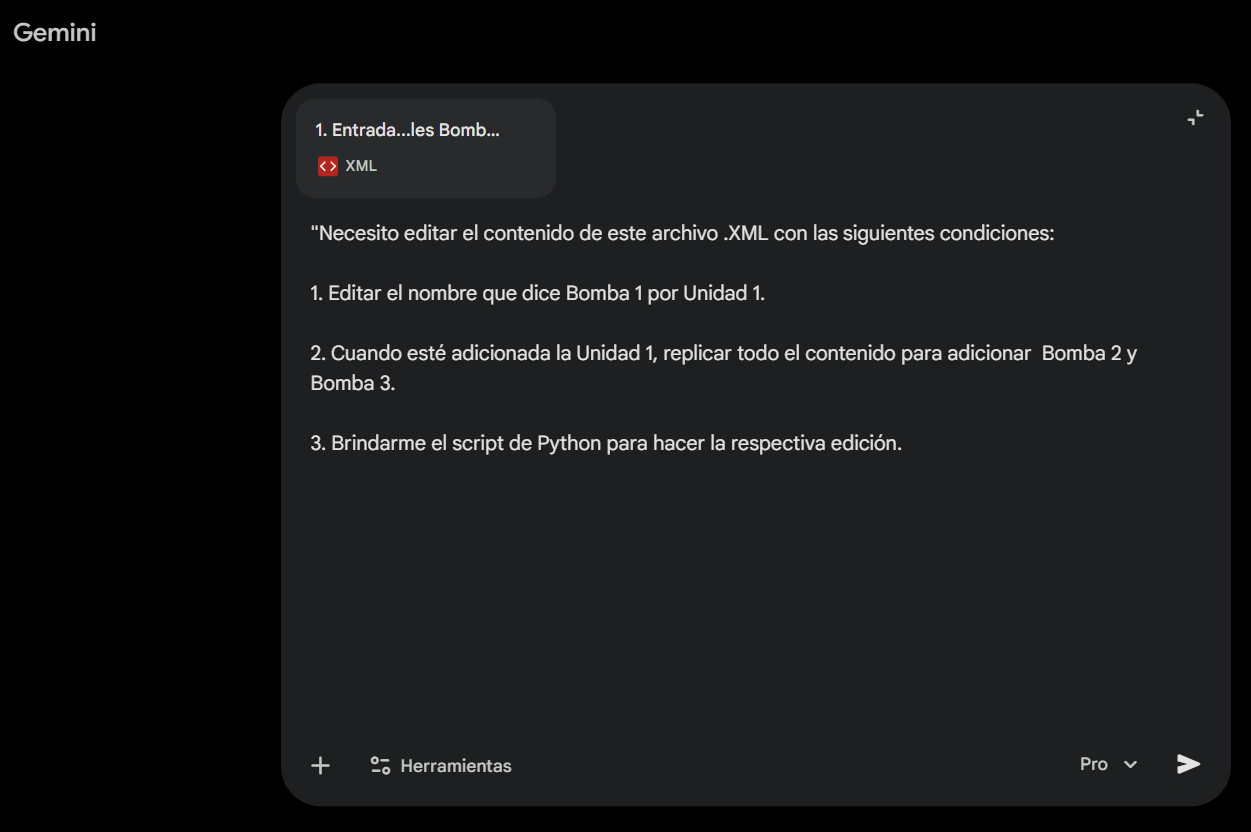Screen dimensions: 1251x832
Task: Place cursor after 'Bomba 3.' text
Action: (x=398, y=384)
